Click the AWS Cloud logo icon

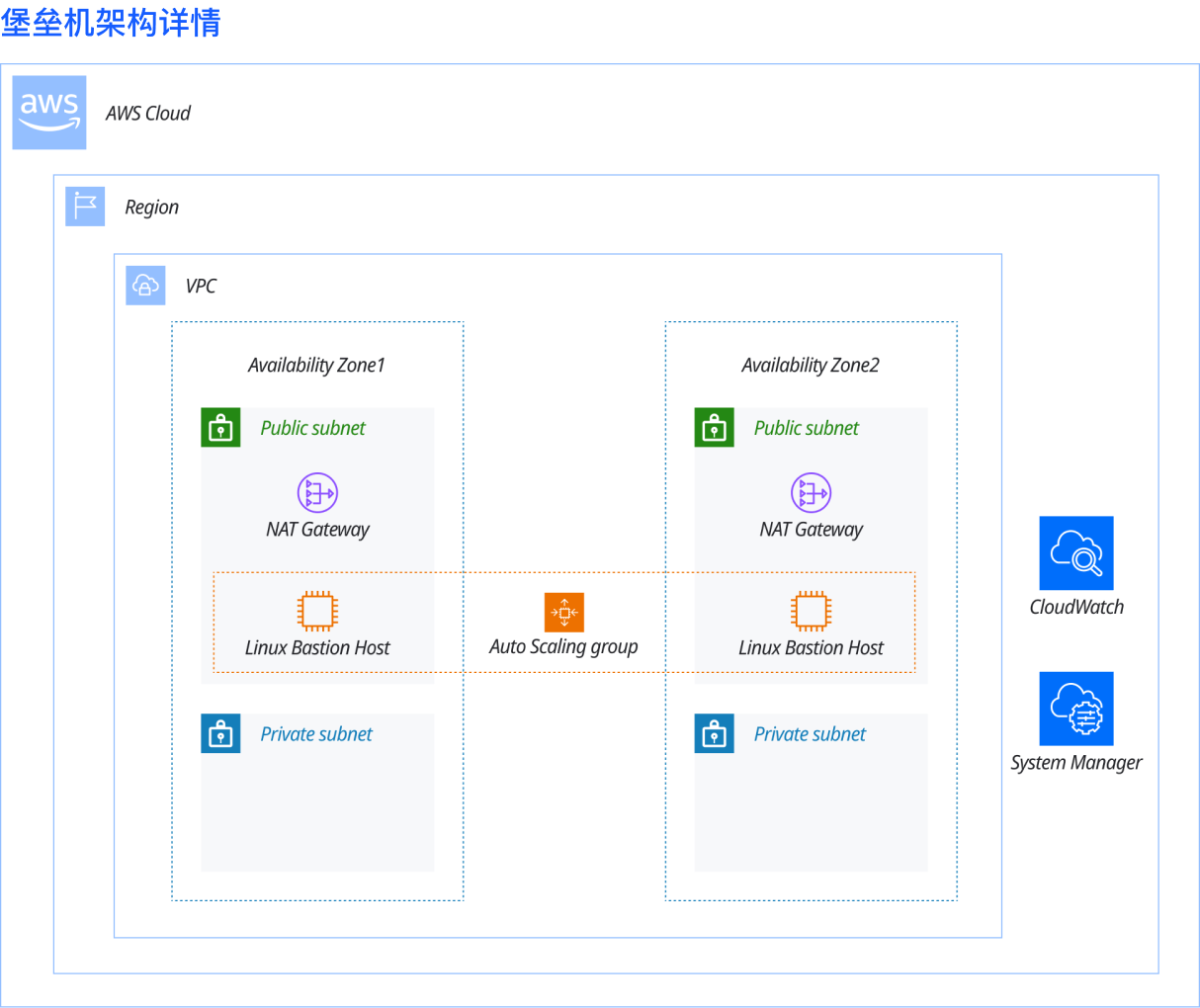(x=49, y=113)
